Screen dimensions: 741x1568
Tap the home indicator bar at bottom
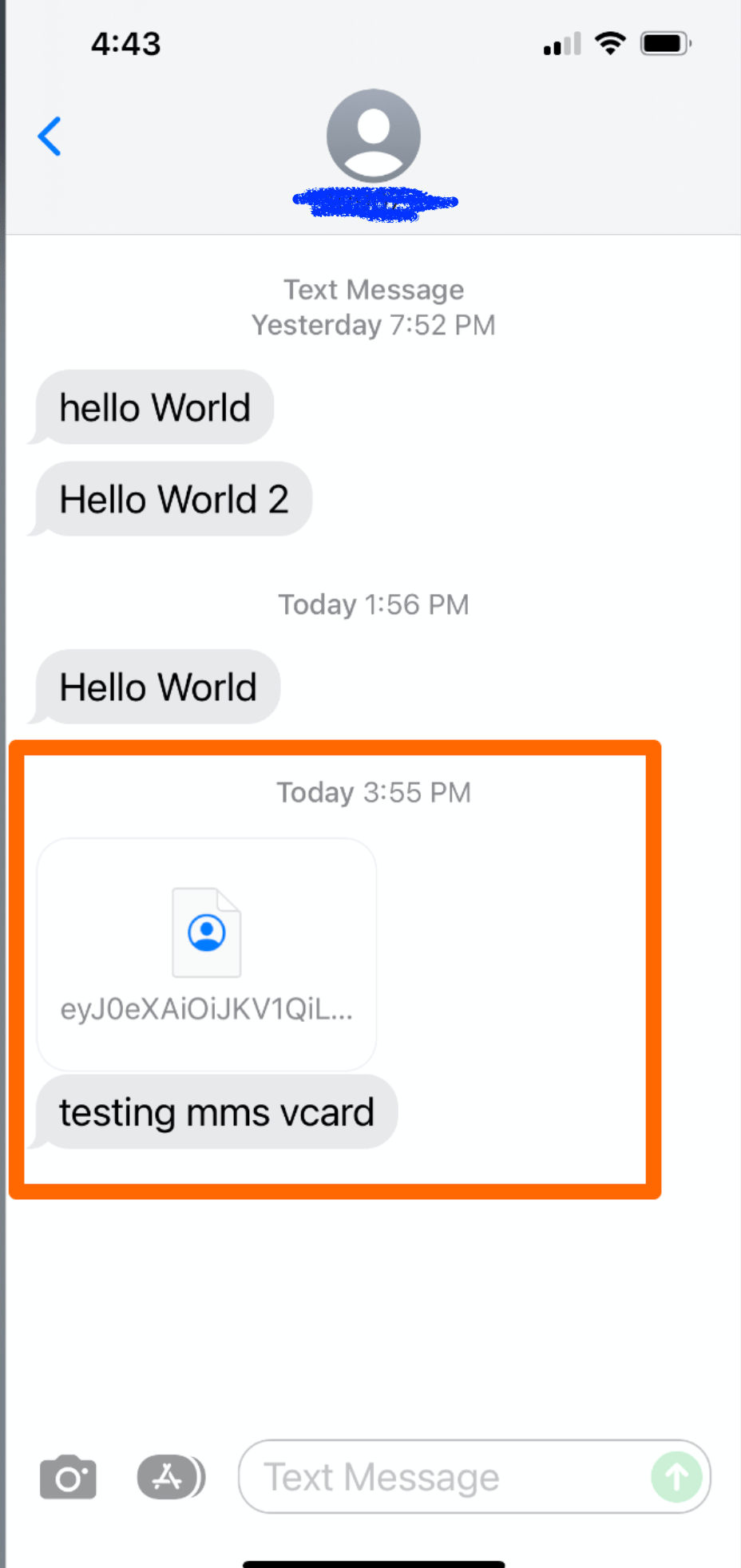[374, 1564]
